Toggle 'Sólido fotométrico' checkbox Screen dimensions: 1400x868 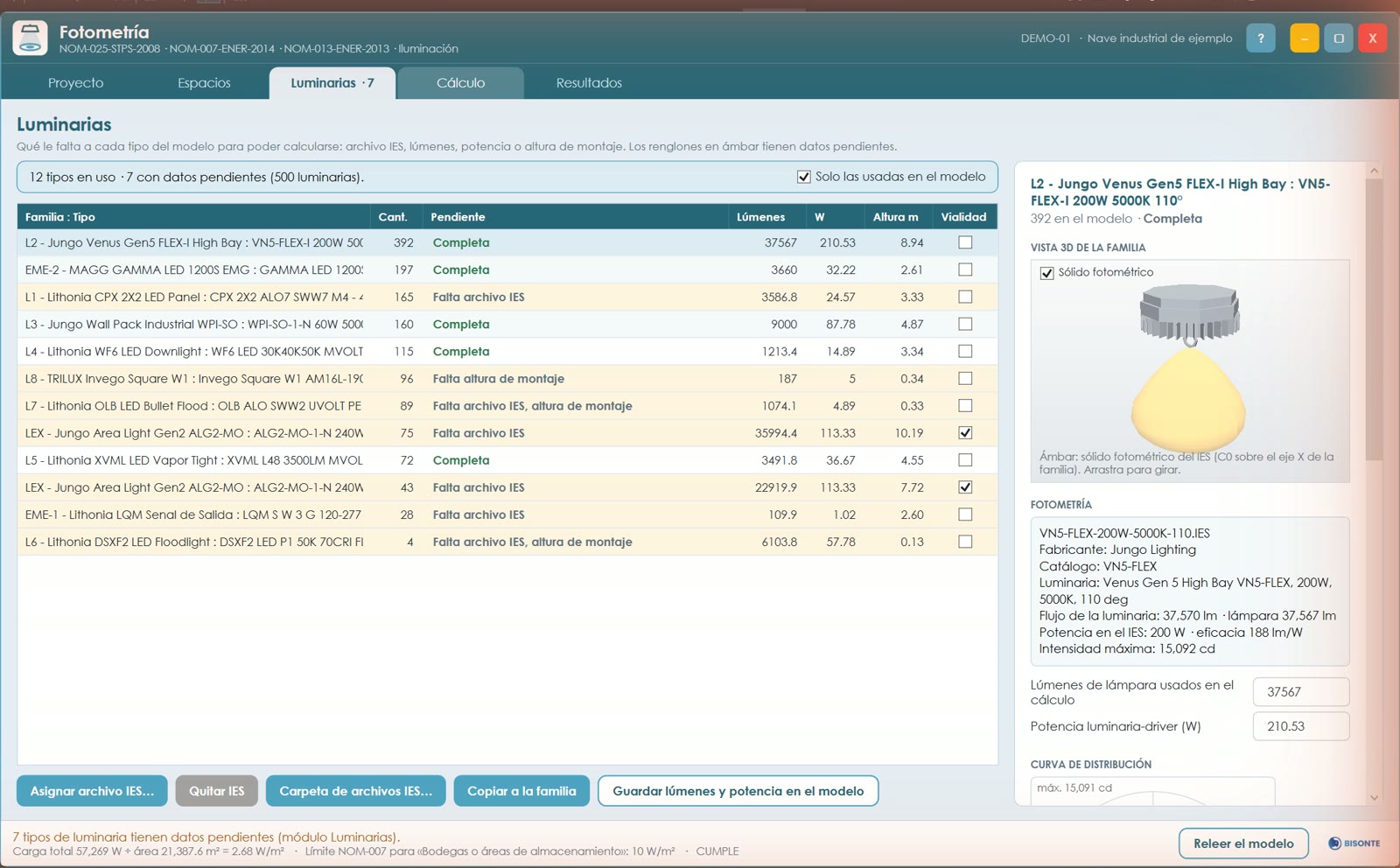[x=1046, y=273]
